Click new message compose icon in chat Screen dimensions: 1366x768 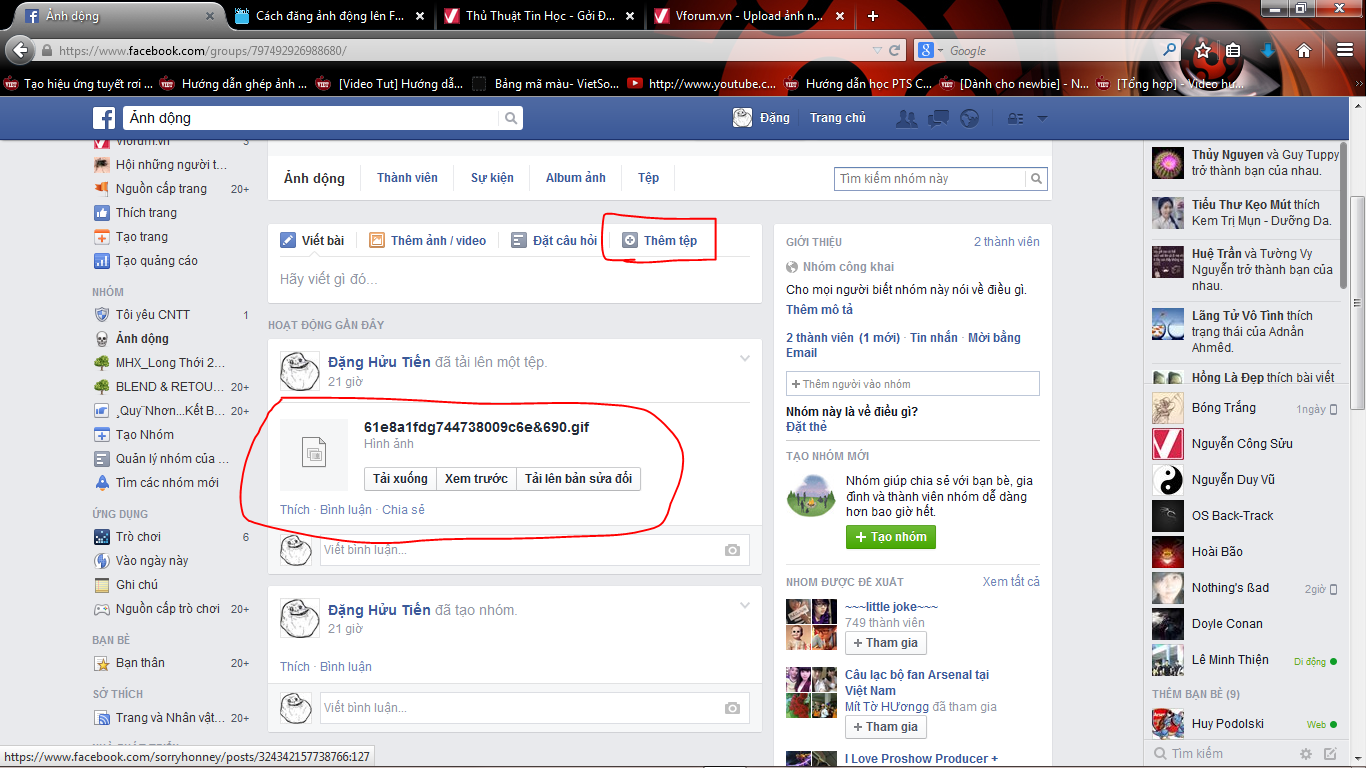[1330, 753]
